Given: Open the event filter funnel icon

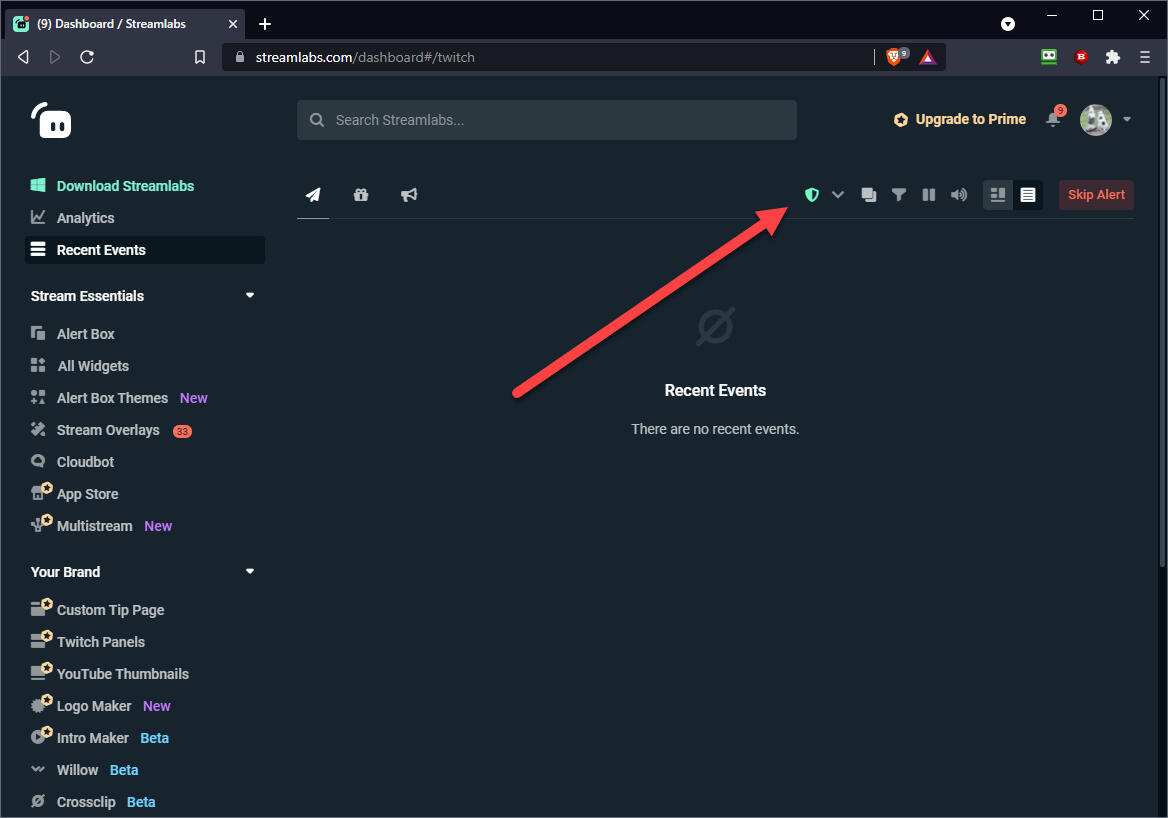Looking at the screenshot, I should pyautogui.click(x=899, y=195).
